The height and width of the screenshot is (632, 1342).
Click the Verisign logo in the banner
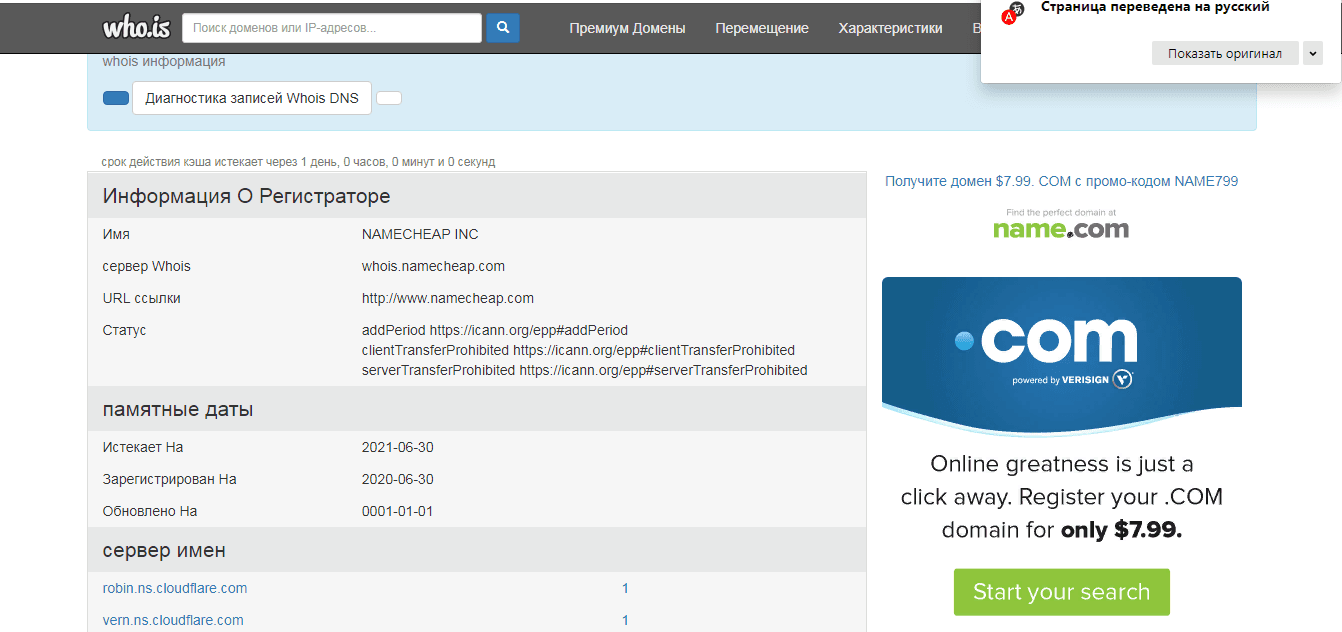pyautogui.click(x=1072, y=380)
